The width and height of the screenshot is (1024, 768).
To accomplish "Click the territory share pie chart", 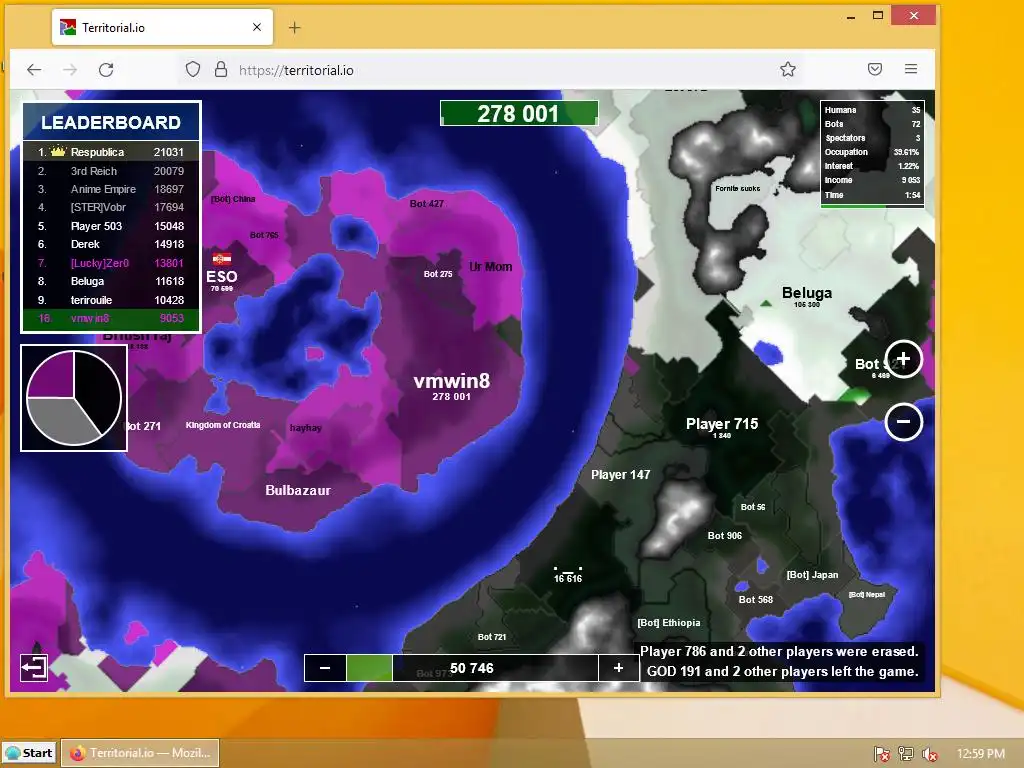I will pos(74,398).
